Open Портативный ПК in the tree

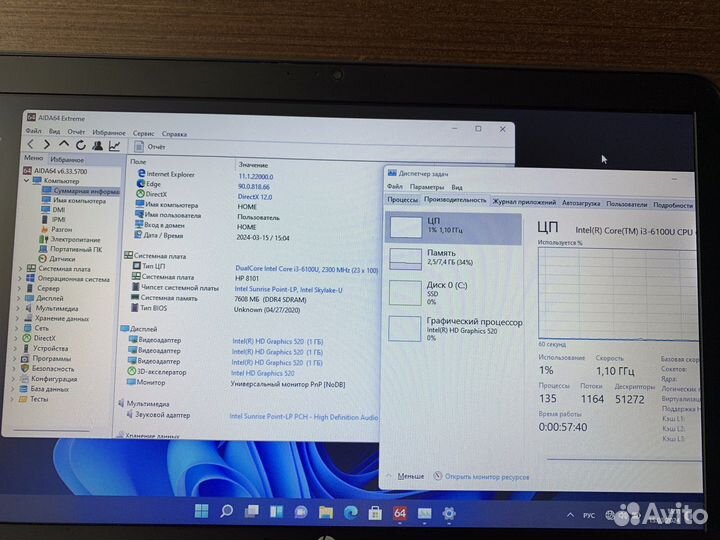point(70,249)
